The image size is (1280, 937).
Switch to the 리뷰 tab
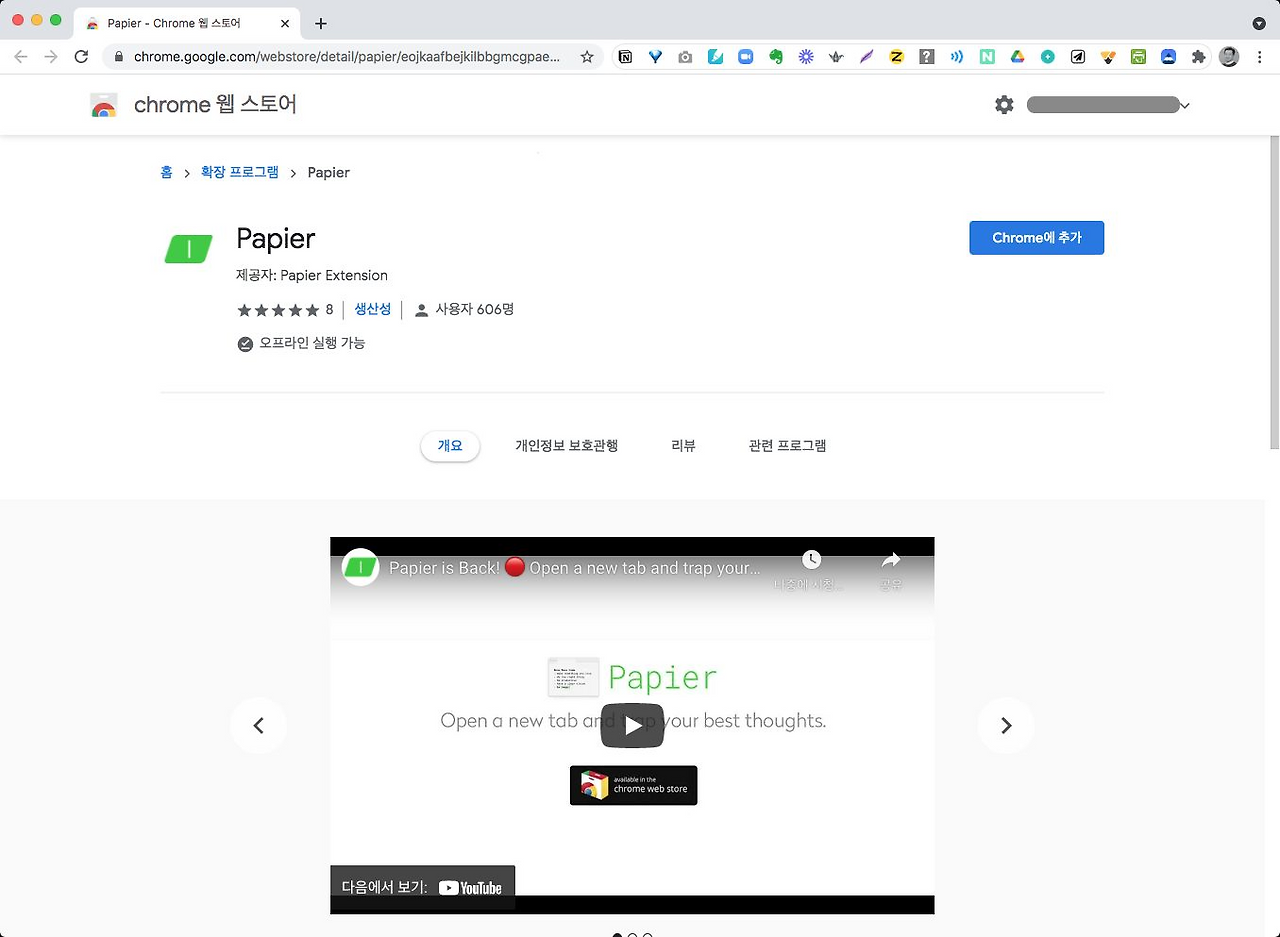coord(684,446)
